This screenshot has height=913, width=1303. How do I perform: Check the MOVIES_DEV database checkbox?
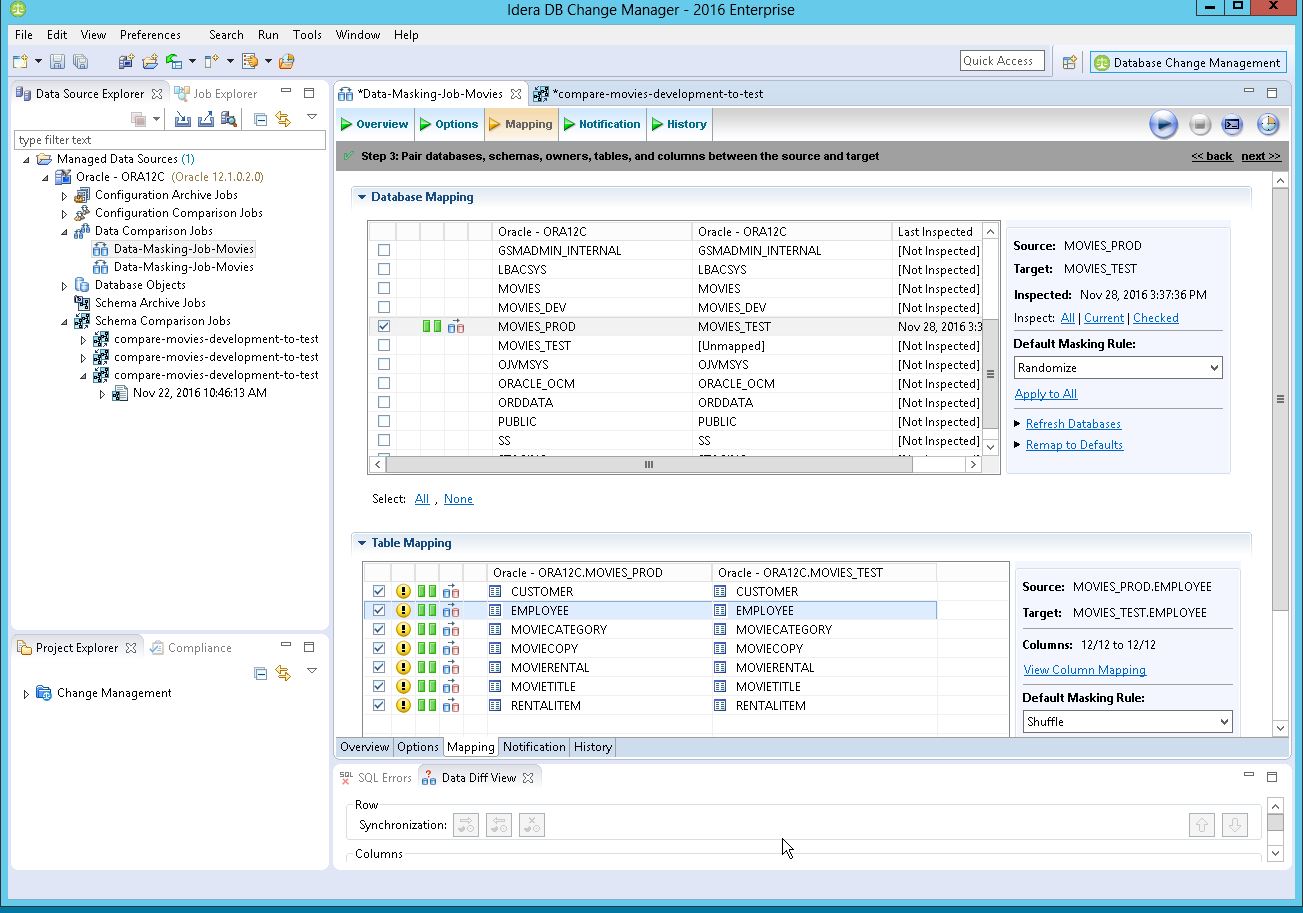(x=384, y=307)
